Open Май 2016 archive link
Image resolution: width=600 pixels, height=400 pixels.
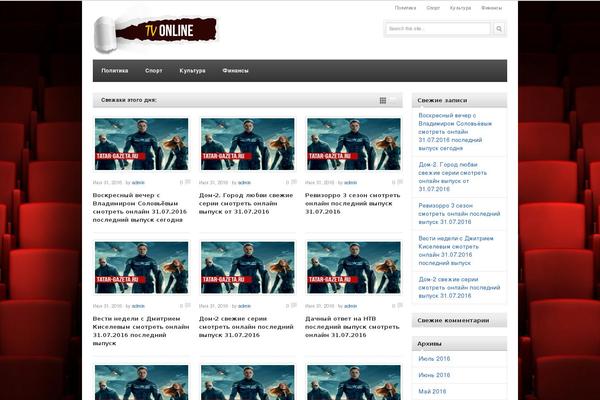pyautogui.click(x=432, y=392)
